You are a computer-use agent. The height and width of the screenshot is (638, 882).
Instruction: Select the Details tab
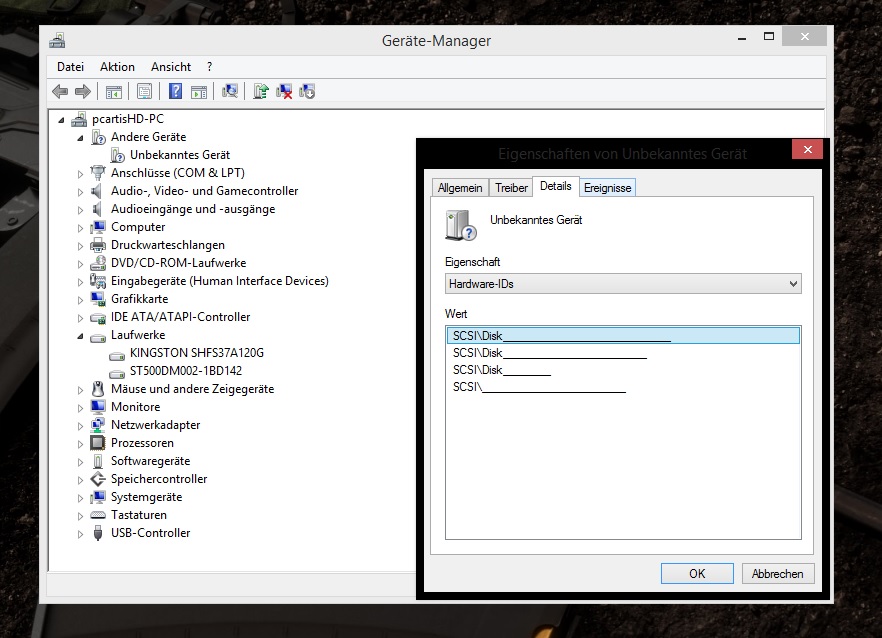tap(556, 186)
